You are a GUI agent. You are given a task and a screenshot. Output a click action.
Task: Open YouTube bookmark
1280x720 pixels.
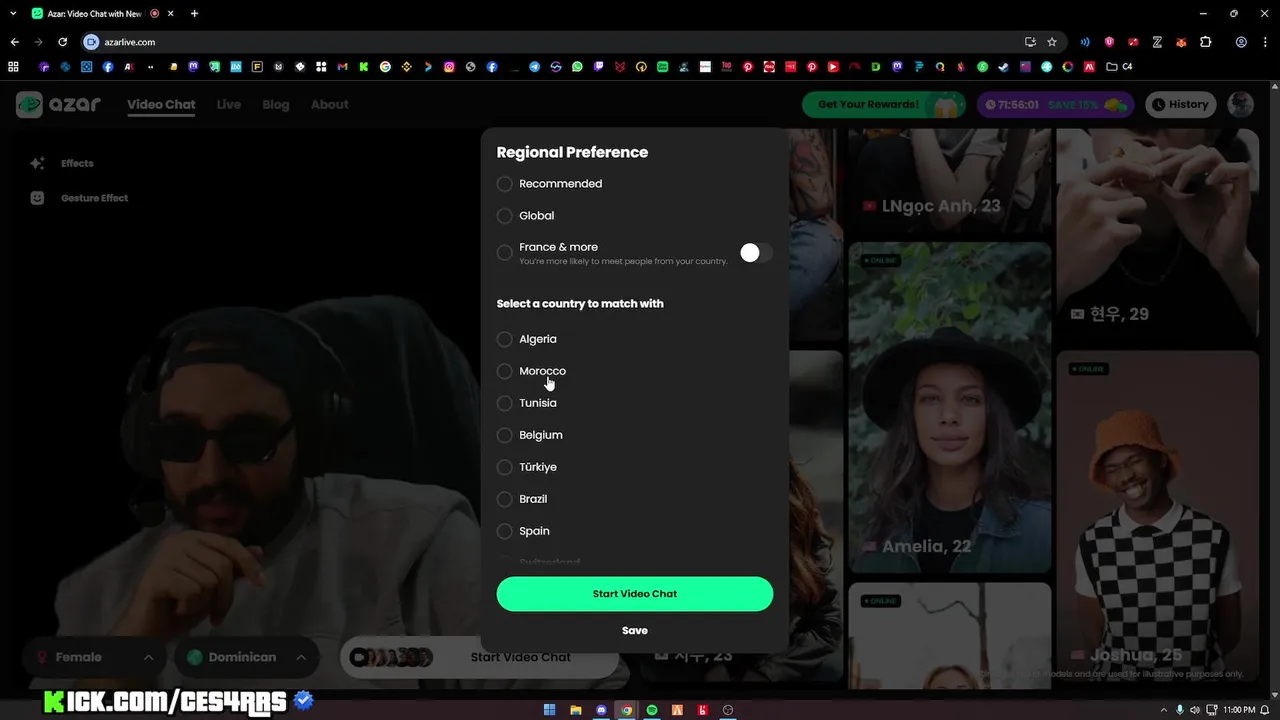pos(833,67)
